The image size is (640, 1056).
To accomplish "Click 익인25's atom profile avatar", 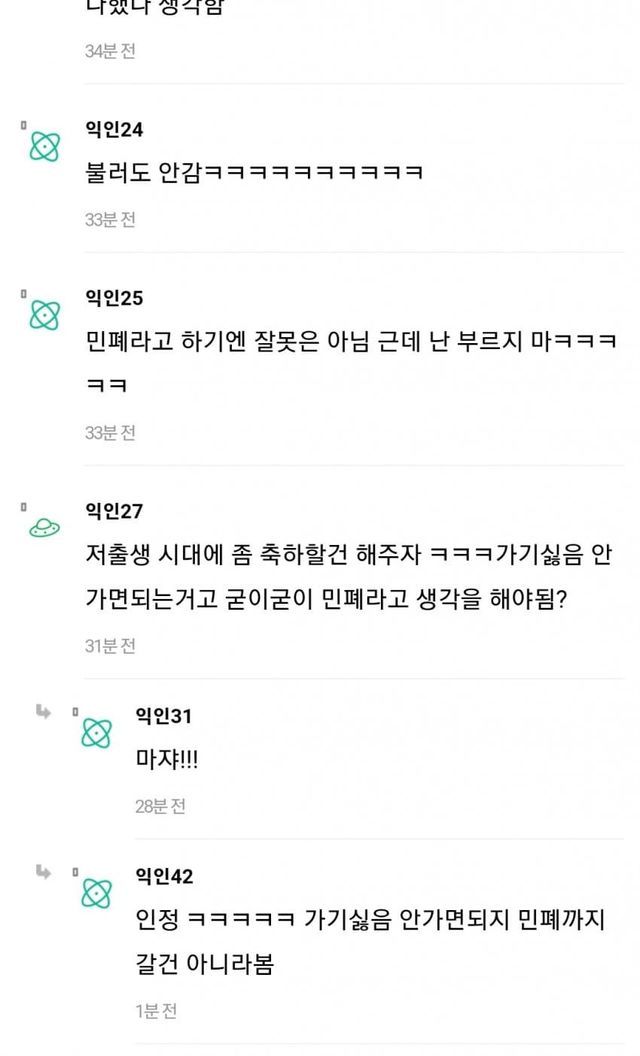I will pos(45,316).
